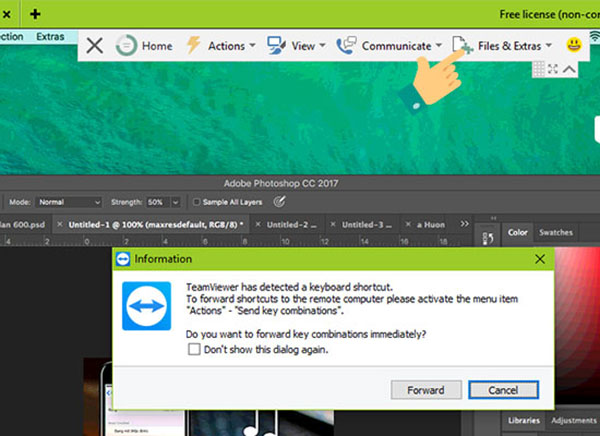600x436 pixels.
Task: Close the Untitled-2 document tab
Action: point(258,224)
